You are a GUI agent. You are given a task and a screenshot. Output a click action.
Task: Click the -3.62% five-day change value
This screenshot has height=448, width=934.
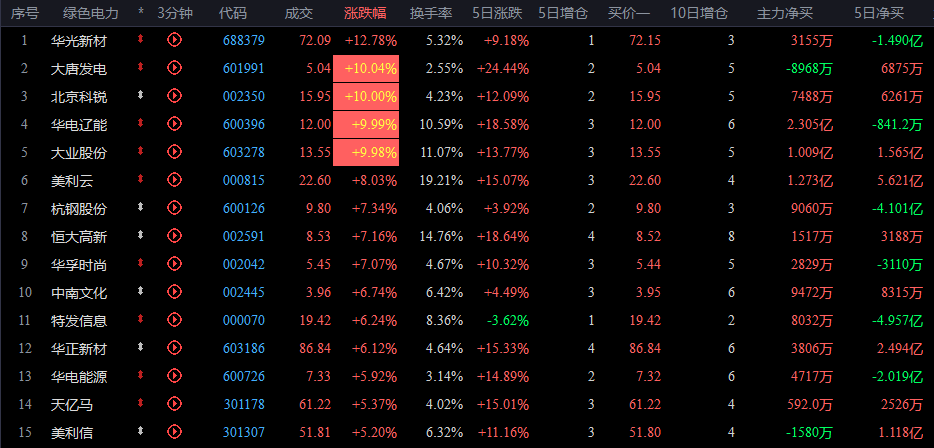[x=508, y=321]
